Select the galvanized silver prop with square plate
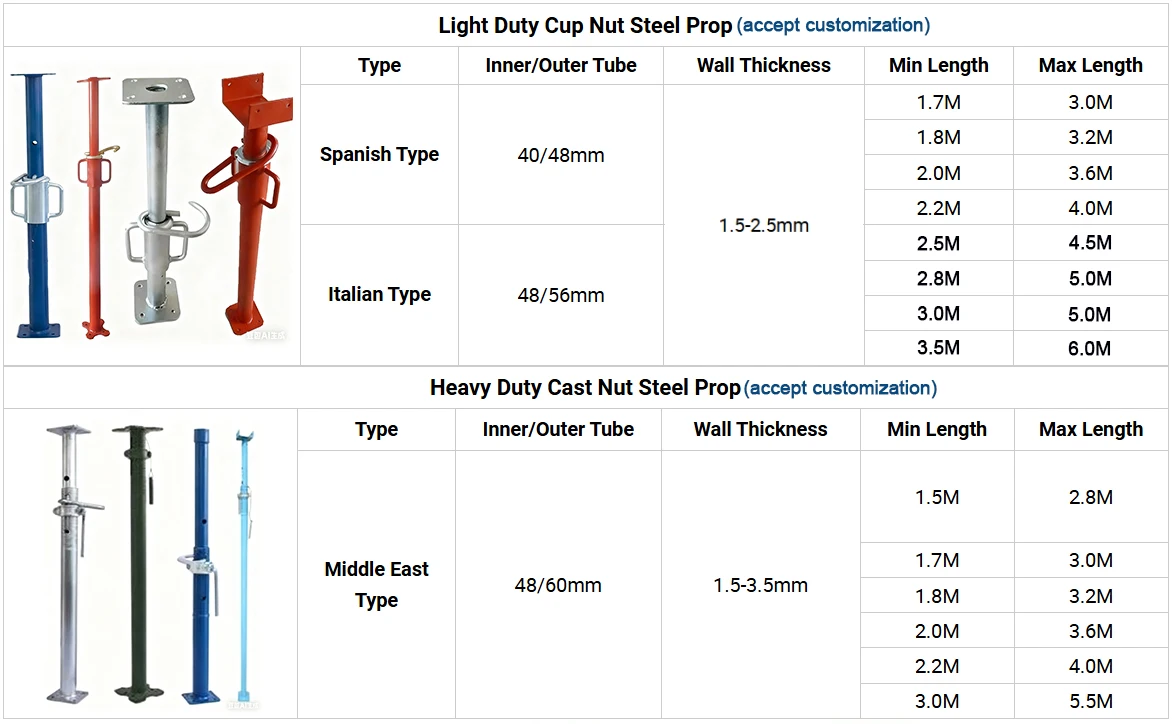Viewport: 1173px width, 724px height. (150, 200)
